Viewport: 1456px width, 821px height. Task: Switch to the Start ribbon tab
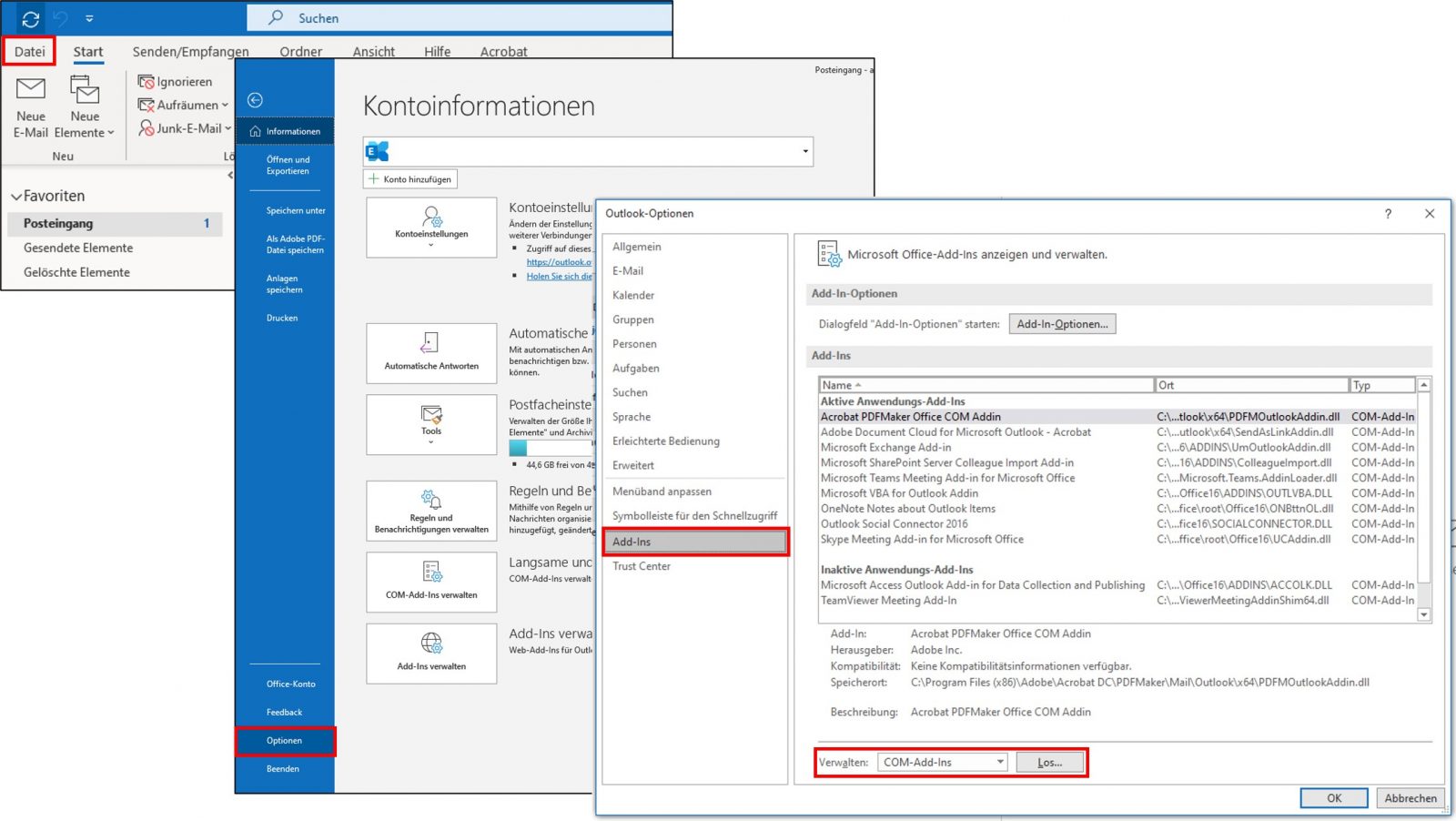[x=88, y=51]
